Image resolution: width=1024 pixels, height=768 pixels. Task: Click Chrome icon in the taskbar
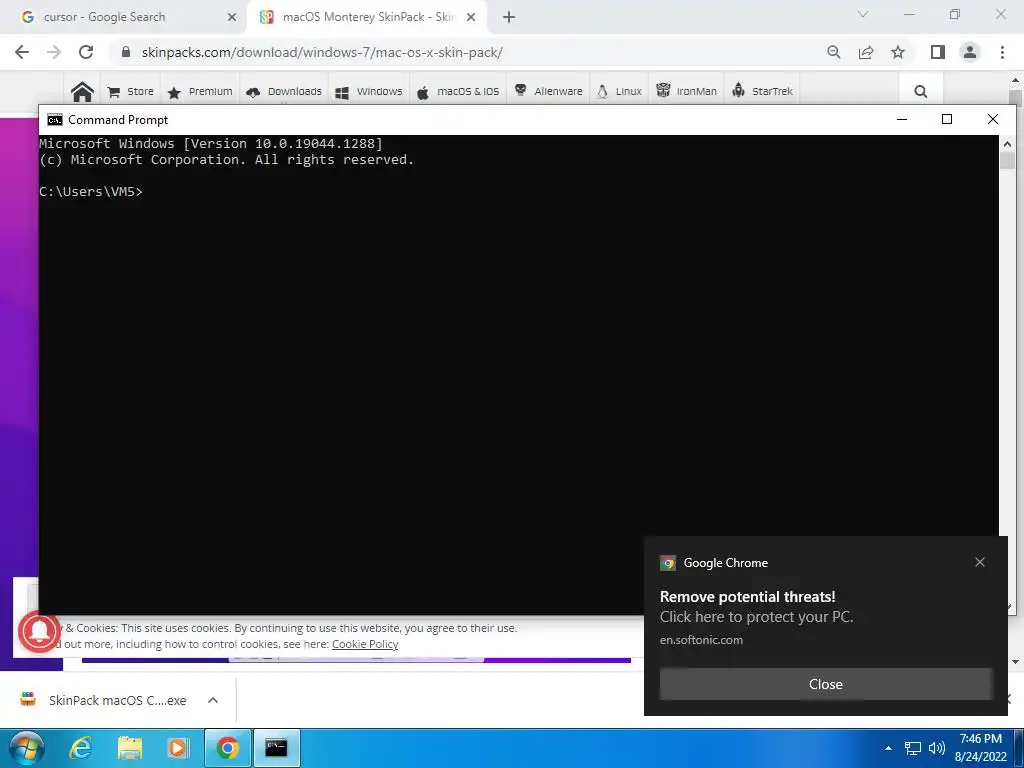(x=227, y=748)
